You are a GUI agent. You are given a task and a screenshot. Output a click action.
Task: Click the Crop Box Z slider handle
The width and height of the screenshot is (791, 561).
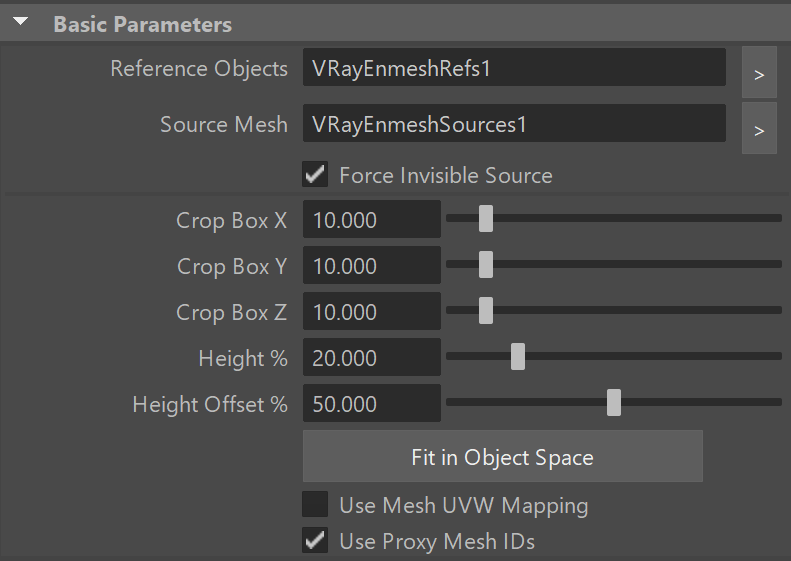[x=486, y=310]
